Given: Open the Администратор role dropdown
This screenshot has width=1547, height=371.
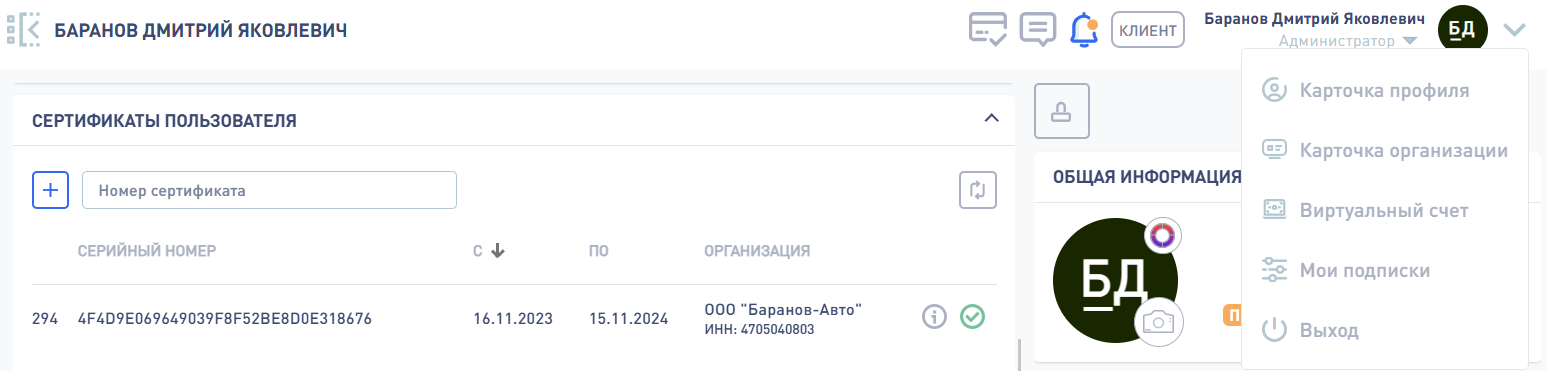Looking at the screenshot, I should pos(1347,41).
